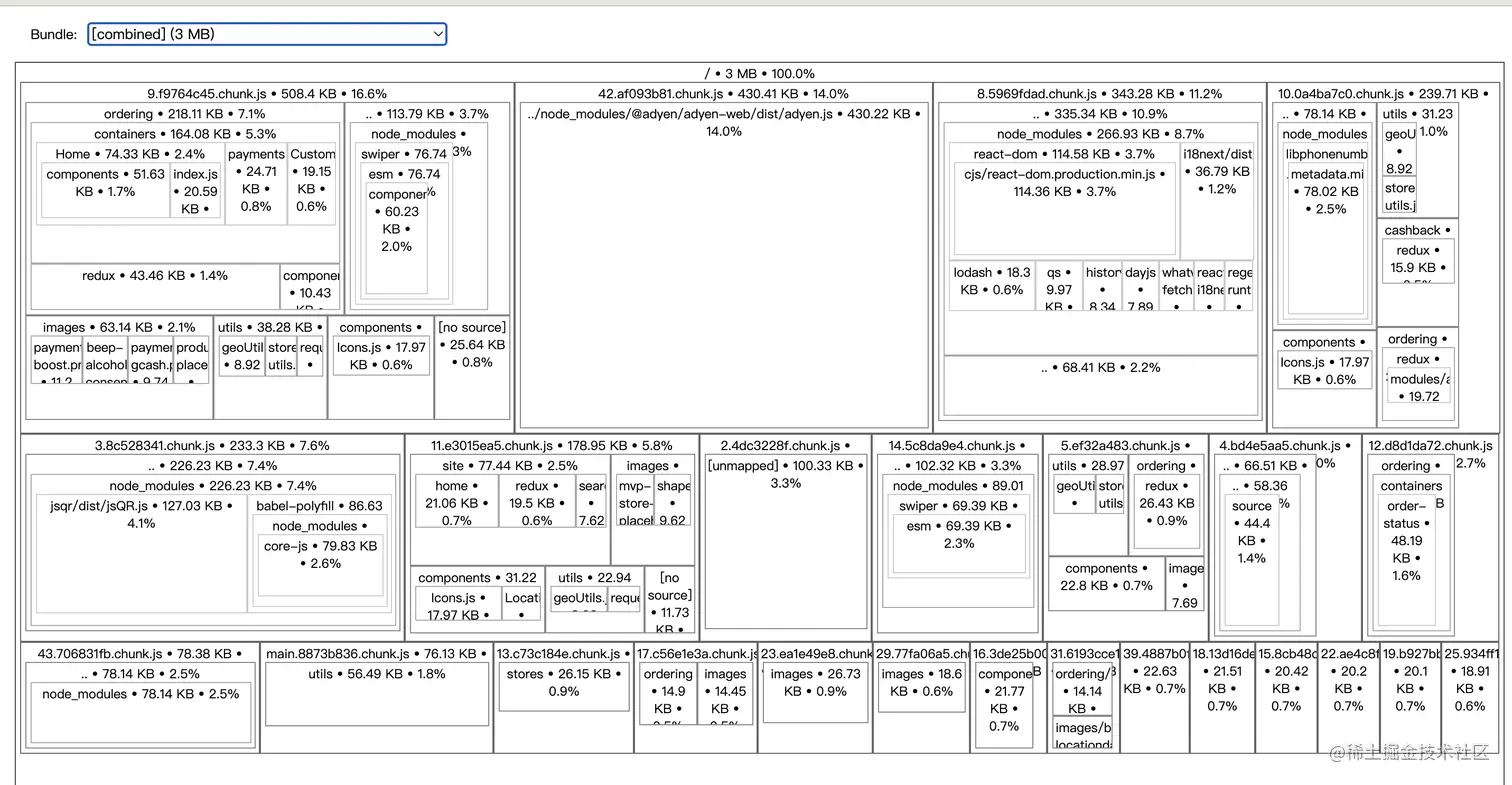Click the 42.af093b81.chunk.js 430.41 KB header
Image resolution: width=1512 pixels, height=785 pixels.
coord(723,93)
